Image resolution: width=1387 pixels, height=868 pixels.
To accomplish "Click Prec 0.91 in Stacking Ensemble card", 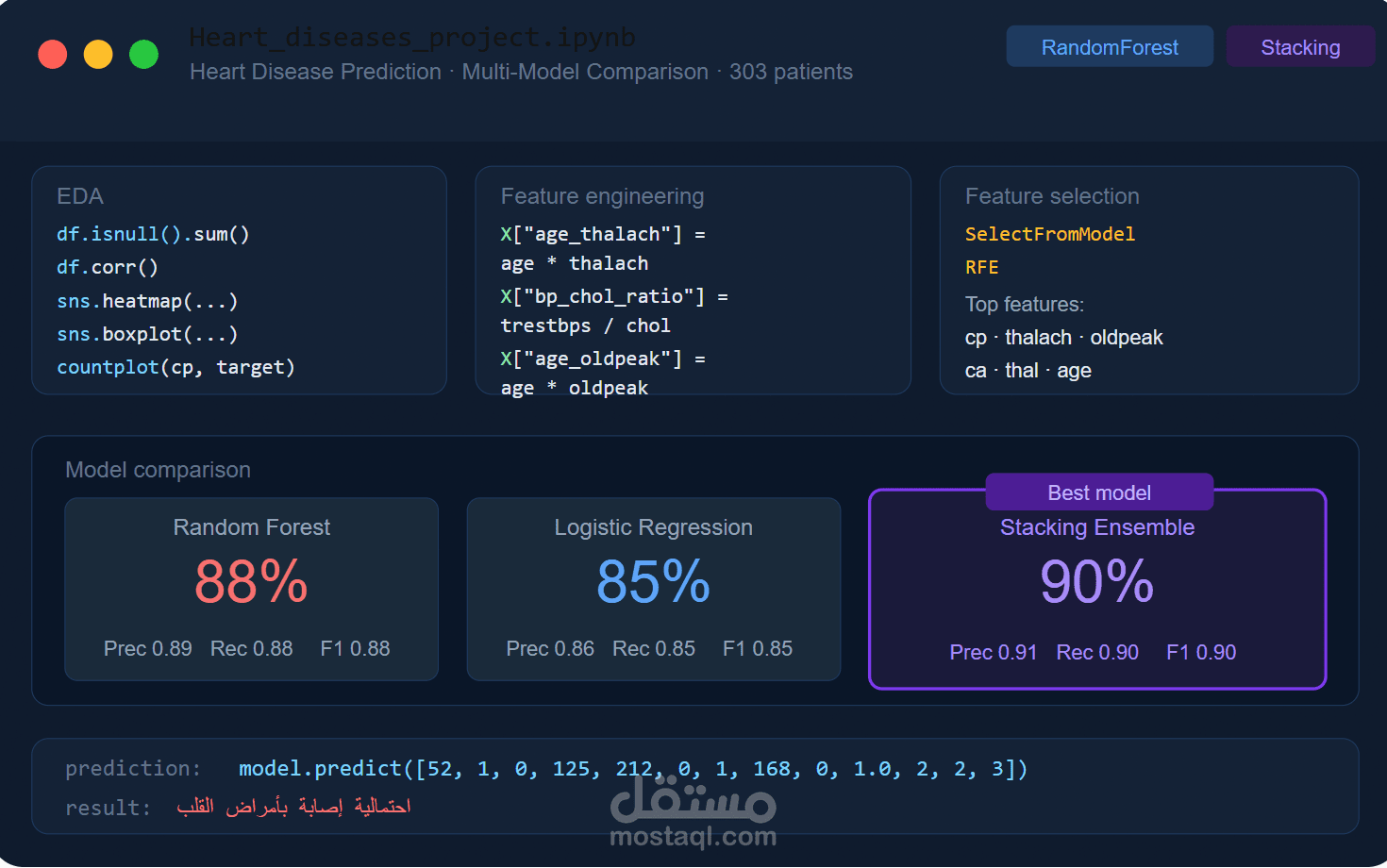I will (x=994, y=653).
